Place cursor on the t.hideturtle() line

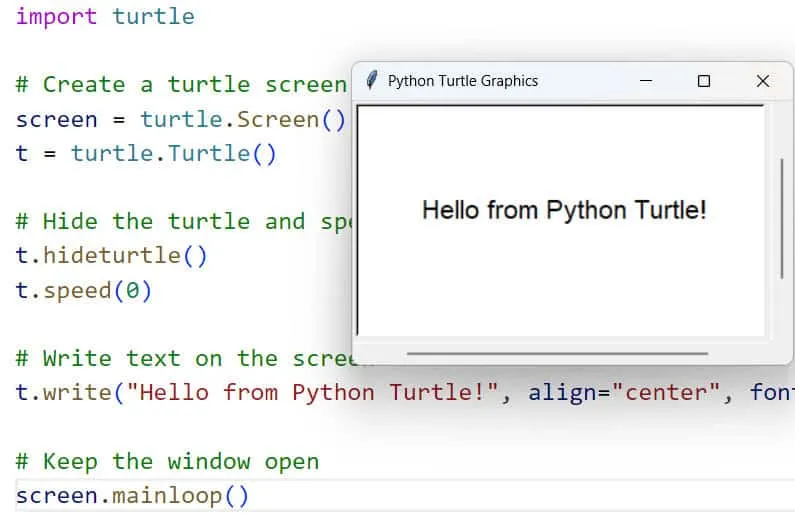(x=111, y=255)
